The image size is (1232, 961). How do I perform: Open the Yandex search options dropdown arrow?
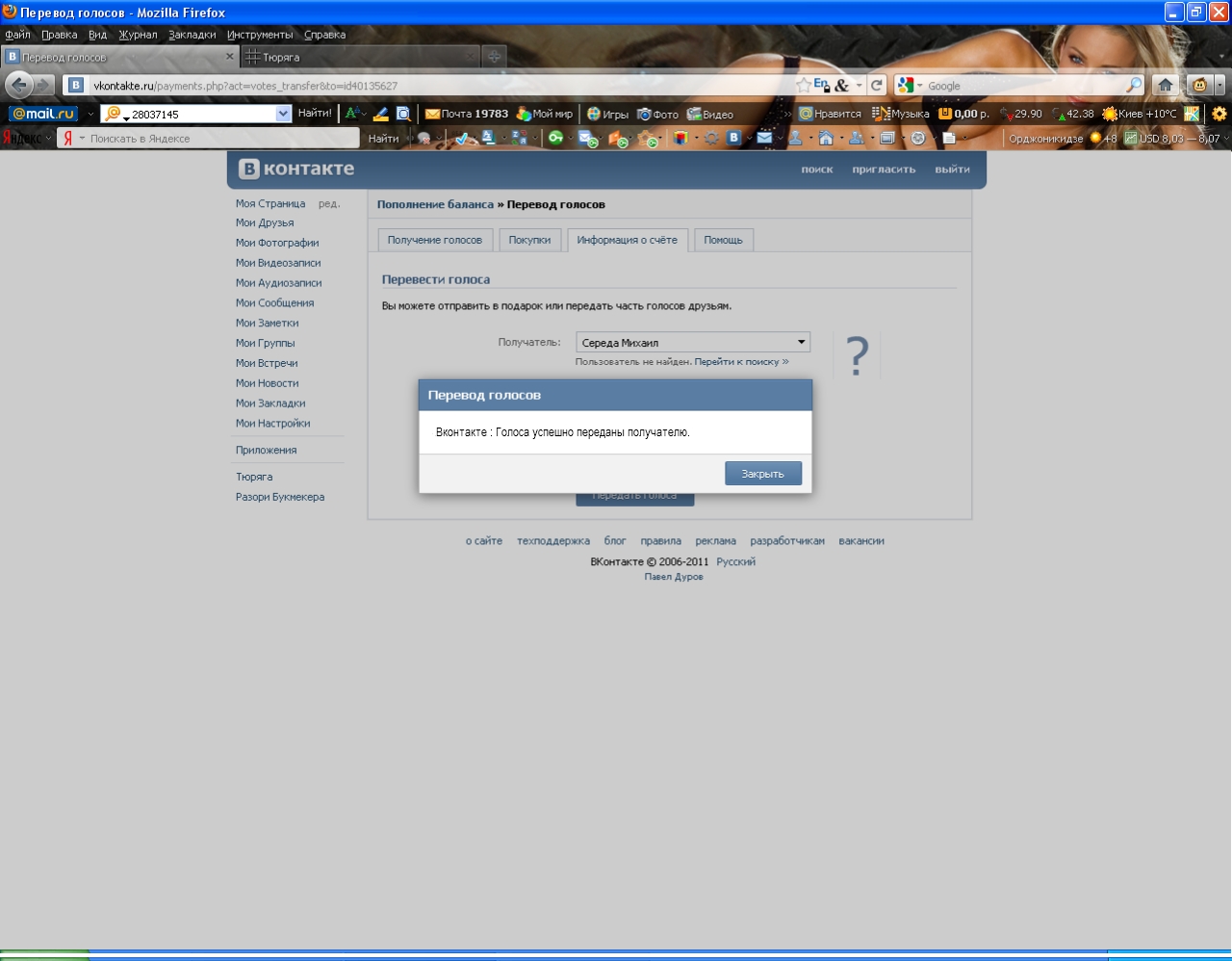point(82,138)
